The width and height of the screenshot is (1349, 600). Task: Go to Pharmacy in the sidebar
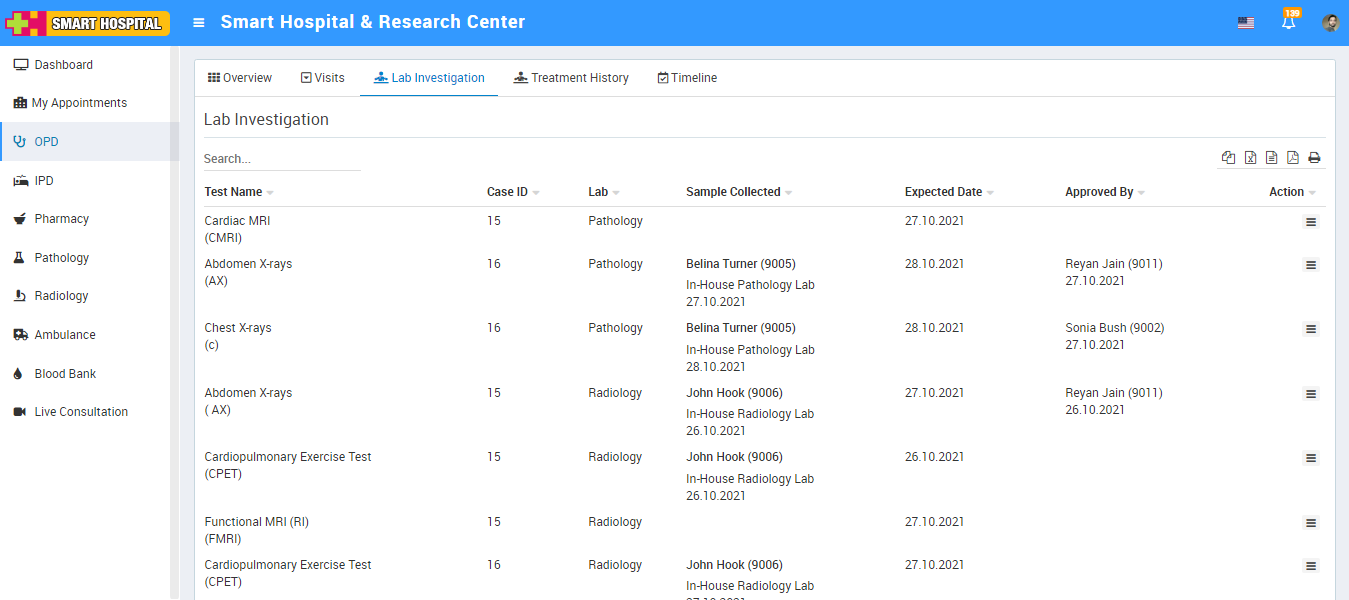pyautogui.click(x=61, y=219)
